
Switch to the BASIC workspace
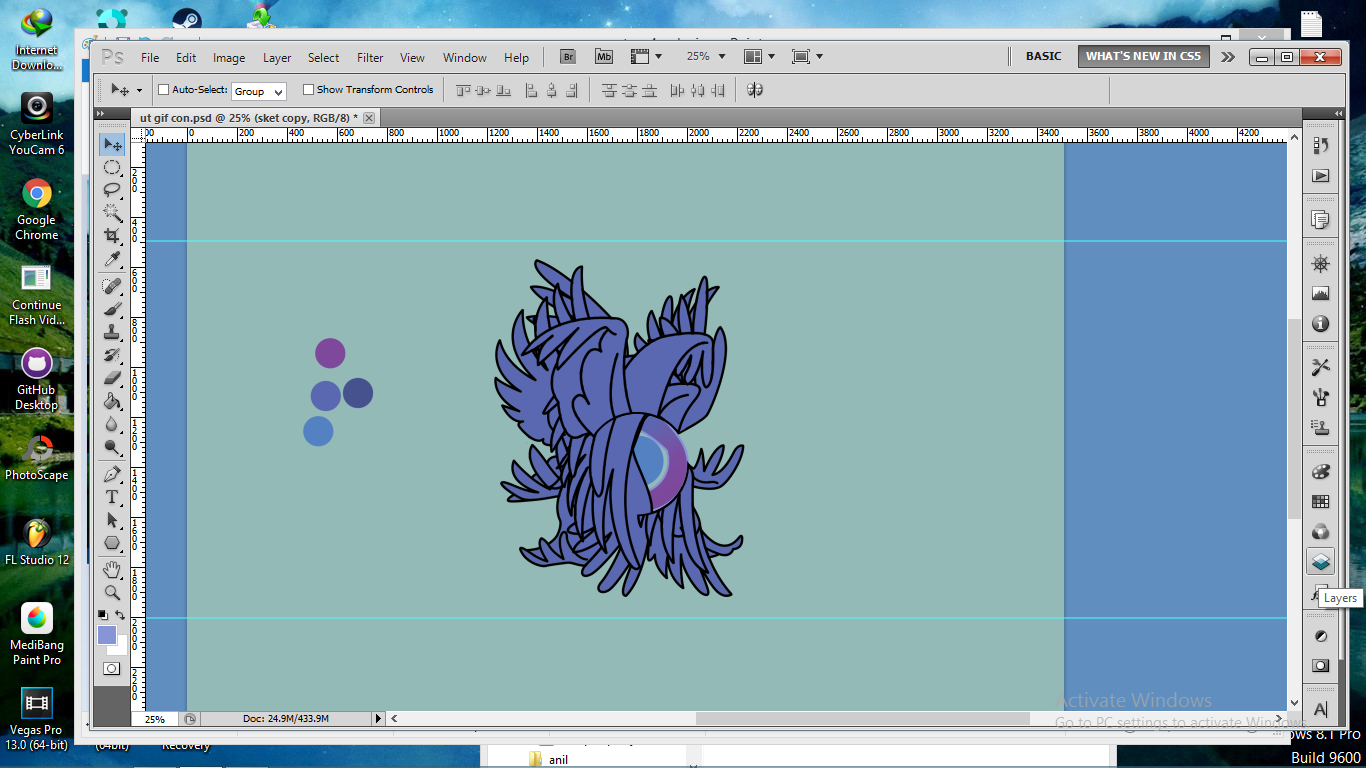[1043, 57]
